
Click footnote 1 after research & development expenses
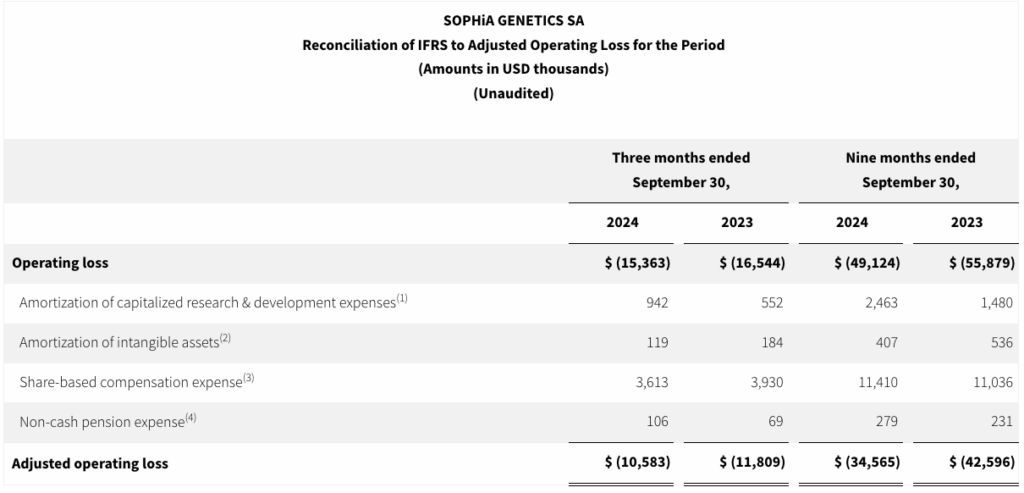[402, 298]
